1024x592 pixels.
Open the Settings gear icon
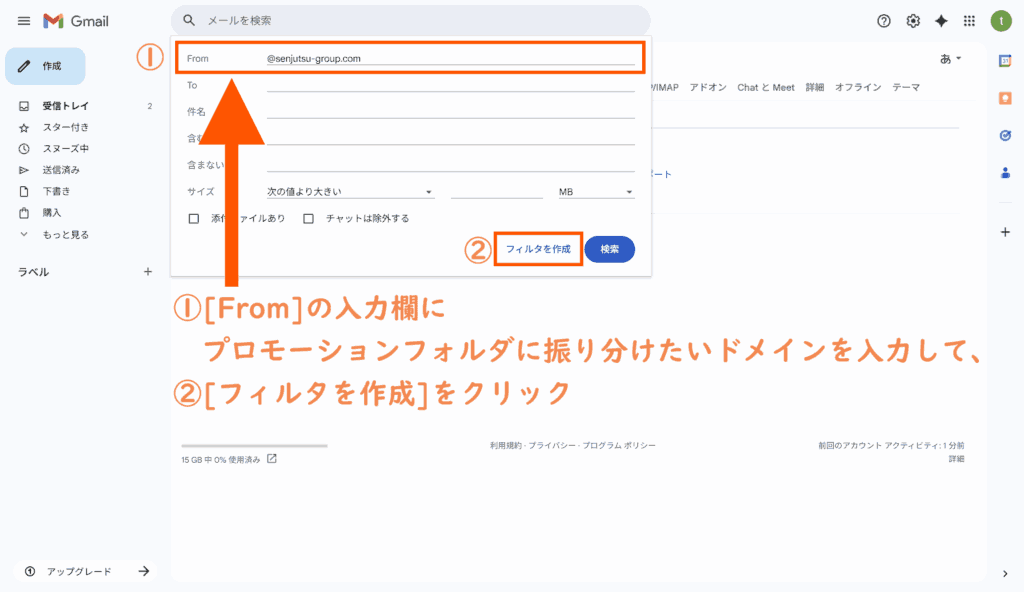pyautogui.click(x=912, y=21)
